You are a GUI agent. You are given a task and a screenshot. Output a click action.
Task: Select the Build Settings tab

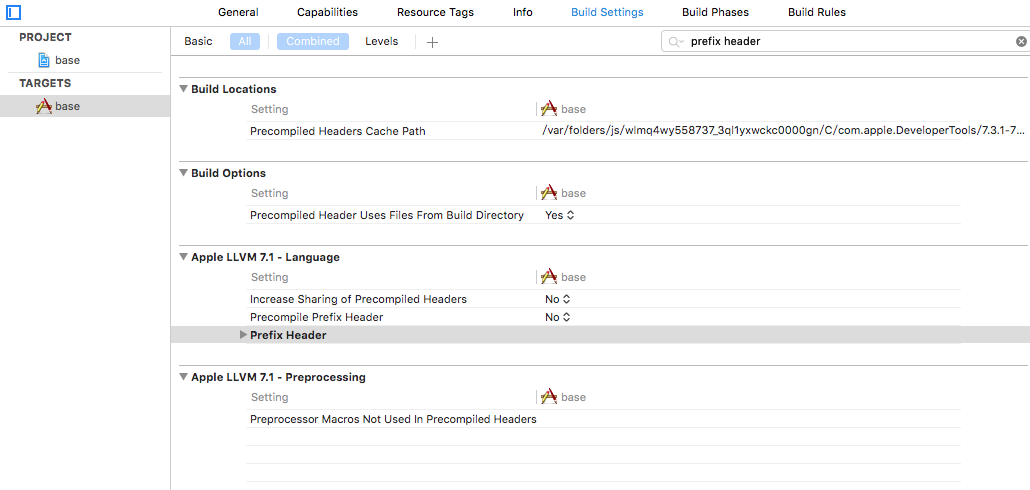[607, 12]
